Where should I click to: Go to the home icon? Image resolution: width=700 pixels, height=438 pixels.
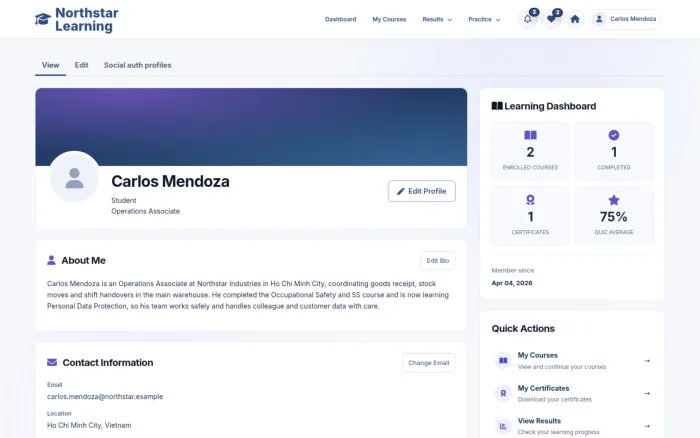575,19
